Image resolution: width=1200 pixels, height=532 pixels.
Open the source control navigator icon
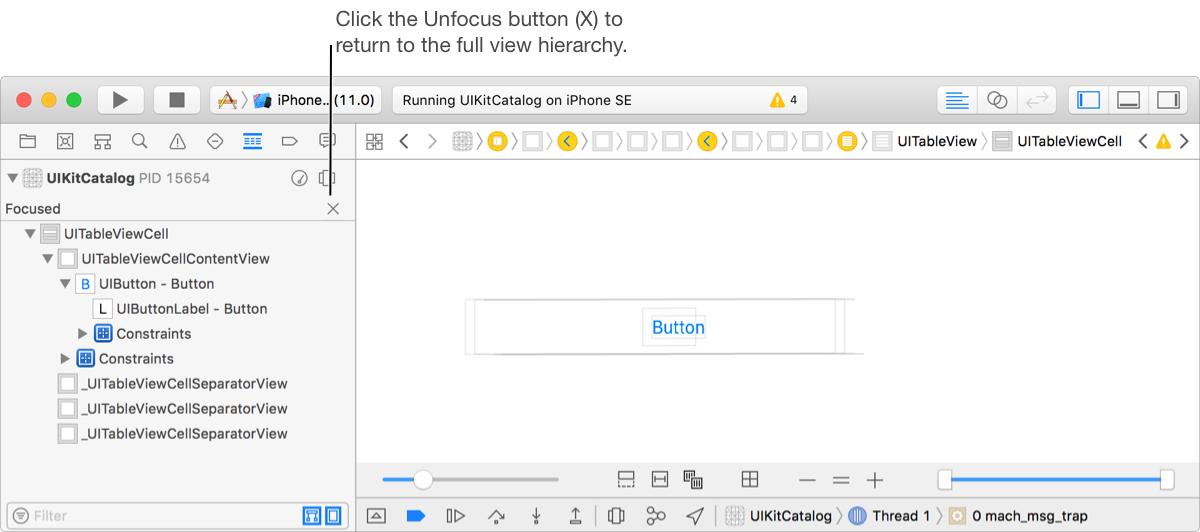pos(65,141)
